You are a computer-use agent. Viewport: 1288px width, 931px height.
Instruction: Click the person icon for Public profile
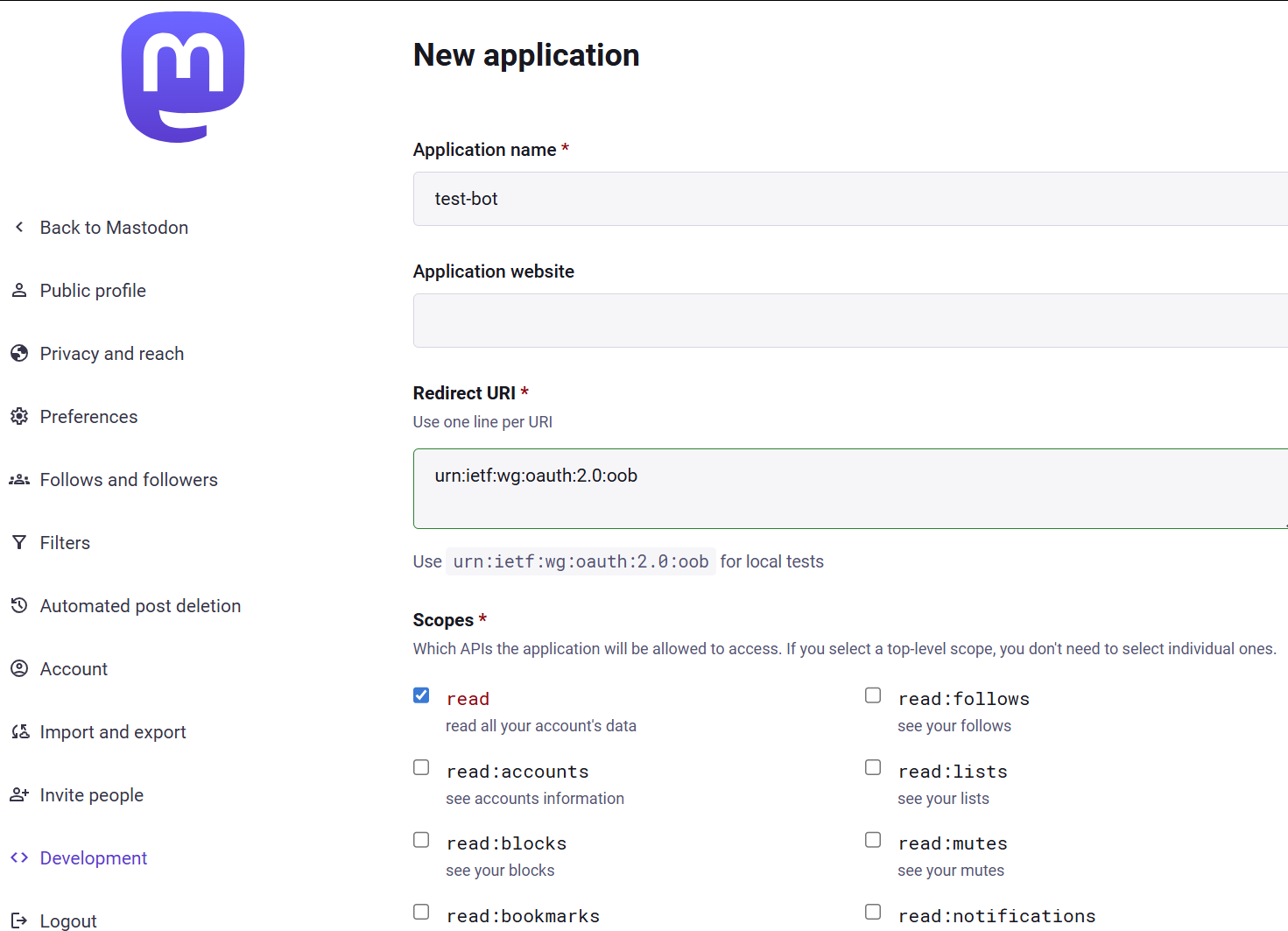click(19, 291)
